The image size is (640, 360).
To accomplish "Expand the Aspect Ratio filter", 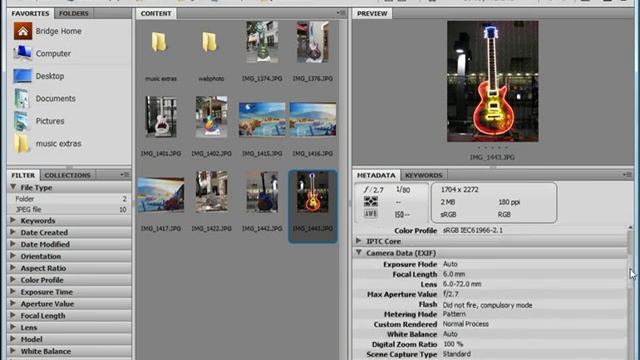I will tap(13, 268).
